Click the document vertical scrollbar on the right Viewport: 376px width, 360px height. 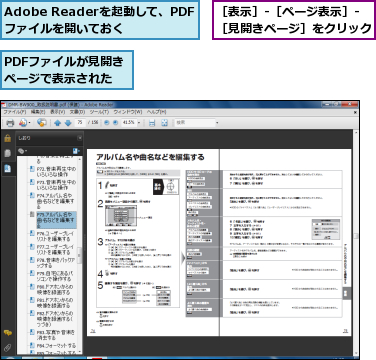click(355, 242)
